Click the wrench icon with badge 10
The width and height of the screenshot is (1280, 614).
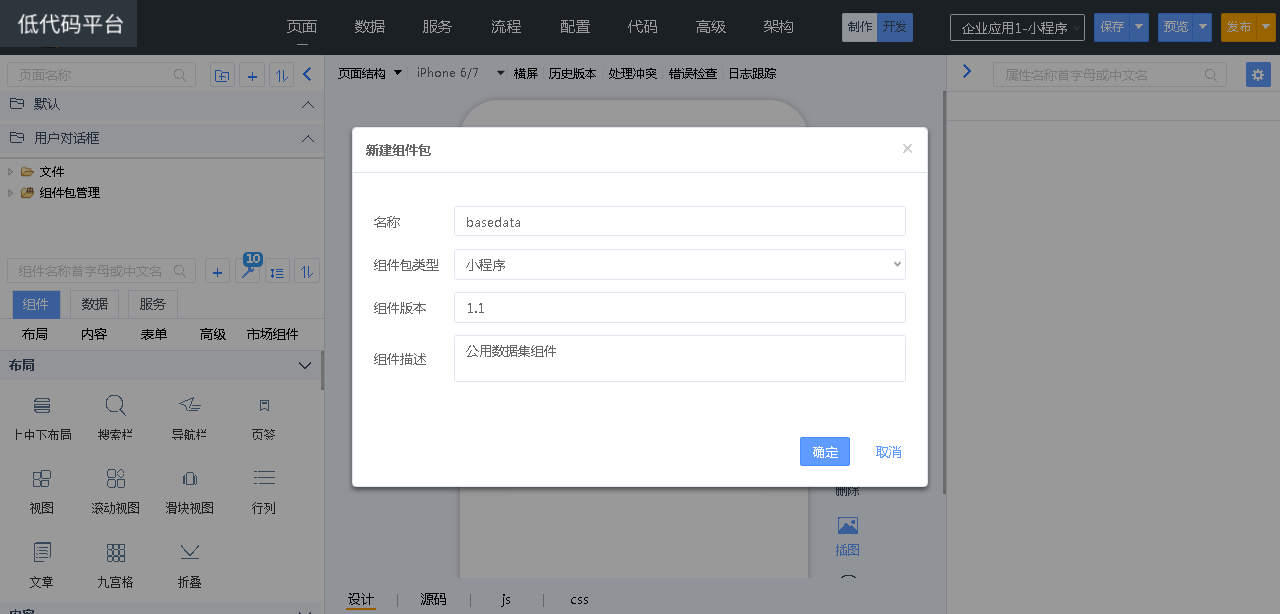click(247, 271)
